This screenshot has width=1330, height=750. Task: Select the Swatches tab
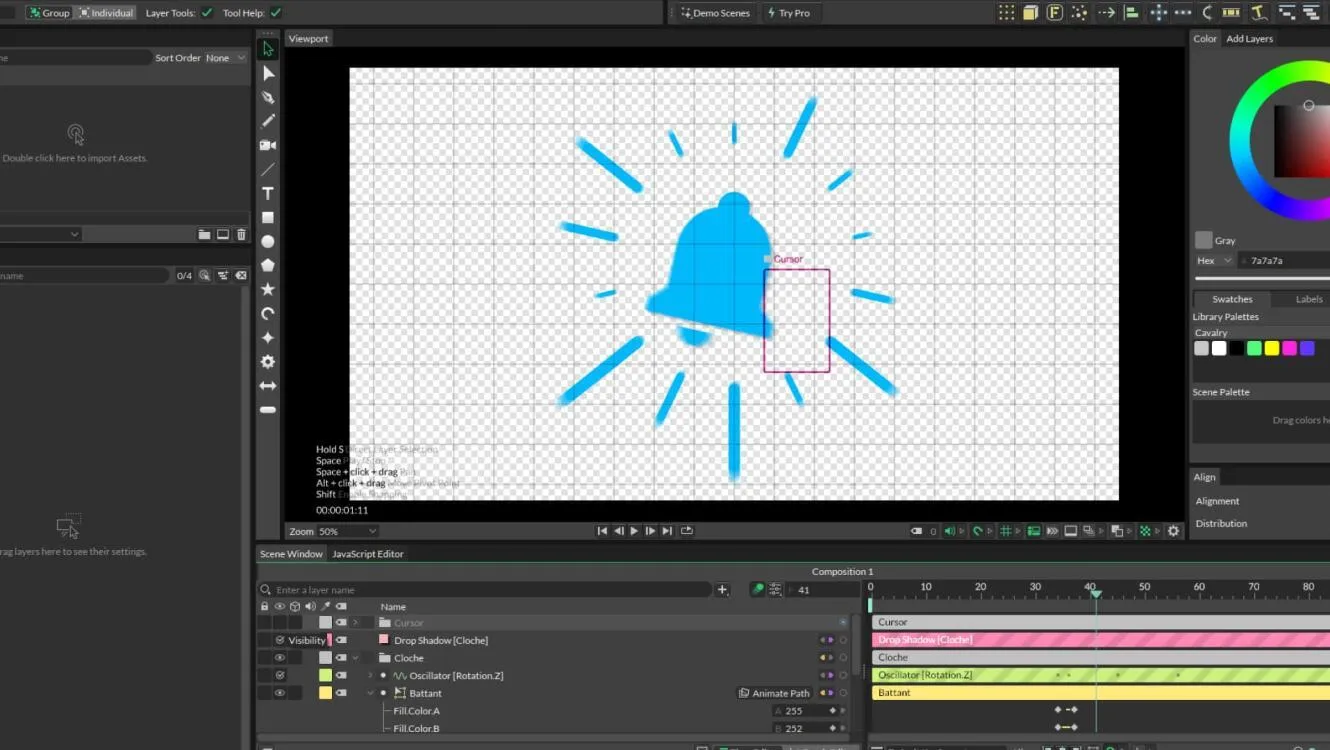(1232, 299)
